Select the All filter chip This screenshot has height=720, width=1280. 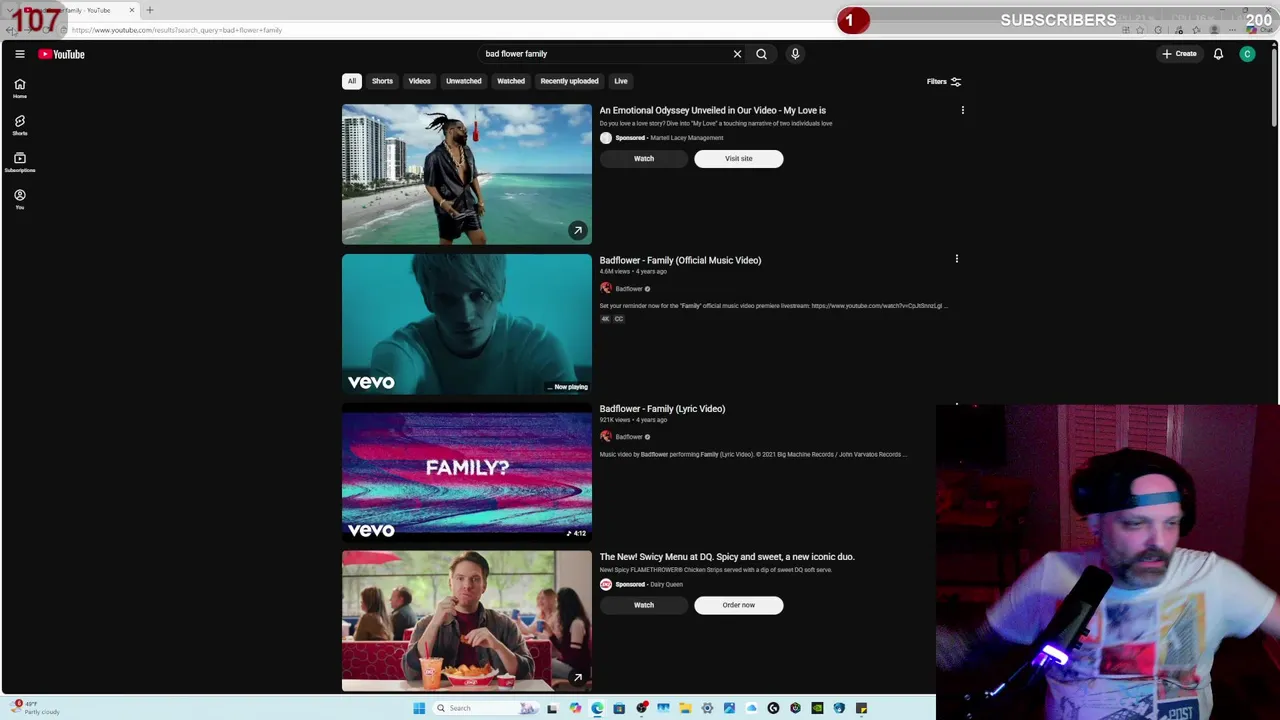click(351, 81)
